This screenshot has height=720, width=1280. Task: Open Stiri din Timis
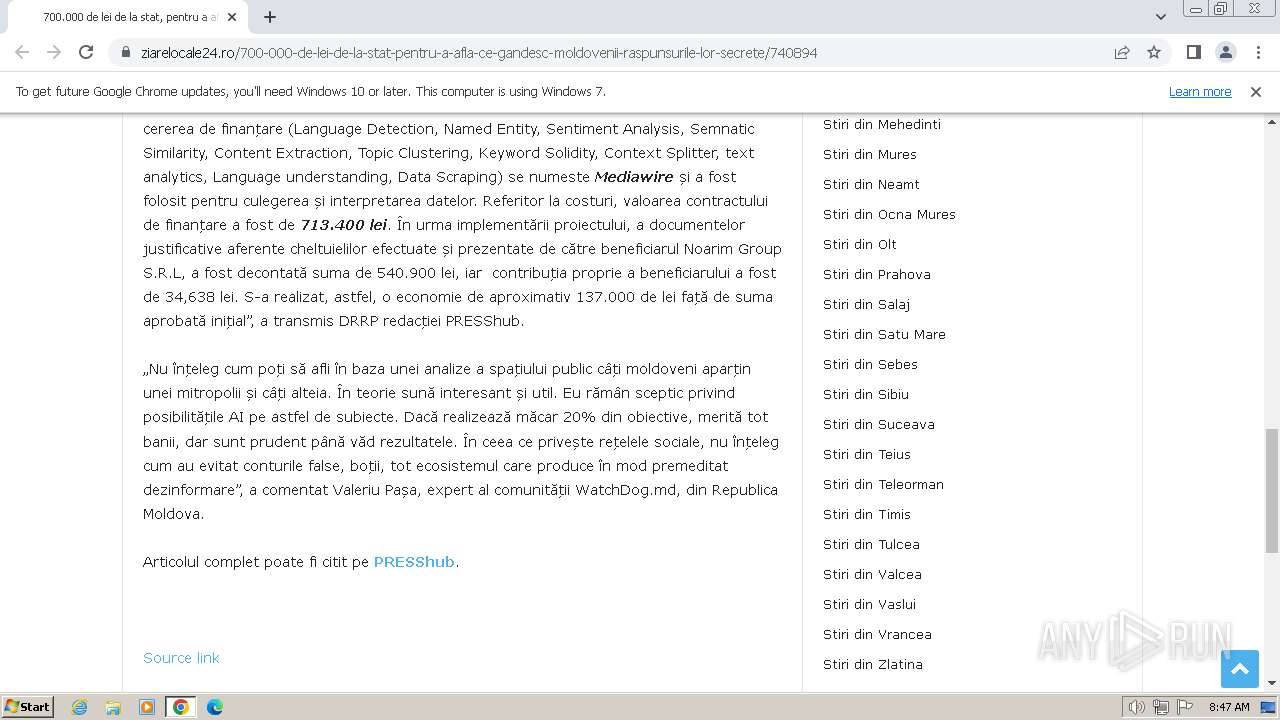pyautogui.click(x=867, y=514)
